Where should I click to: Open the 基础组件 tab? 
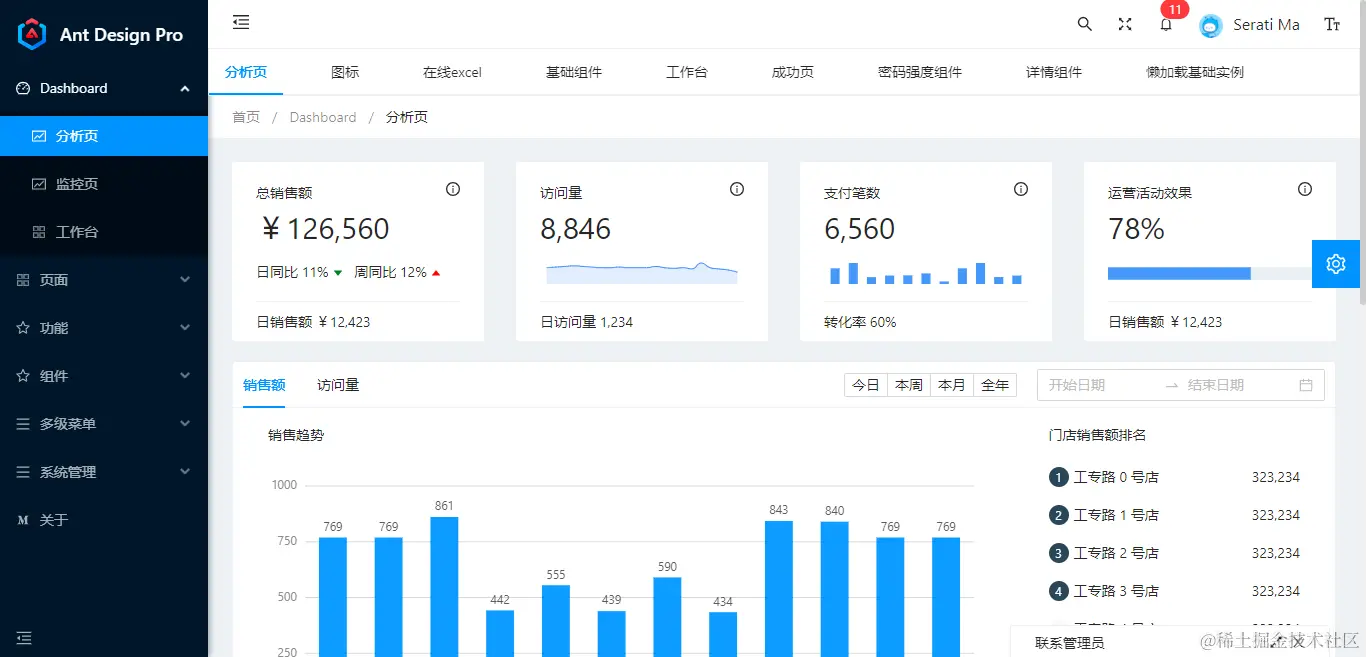click(574, 72)
